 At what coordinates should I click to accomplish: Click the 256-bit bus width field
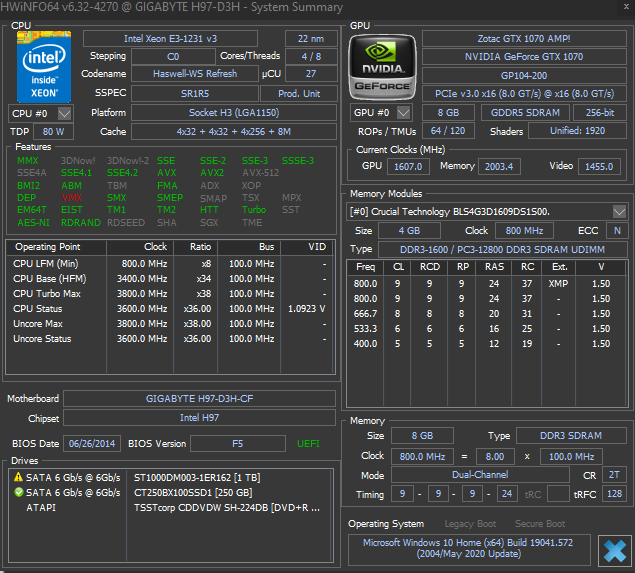point(600,113)
